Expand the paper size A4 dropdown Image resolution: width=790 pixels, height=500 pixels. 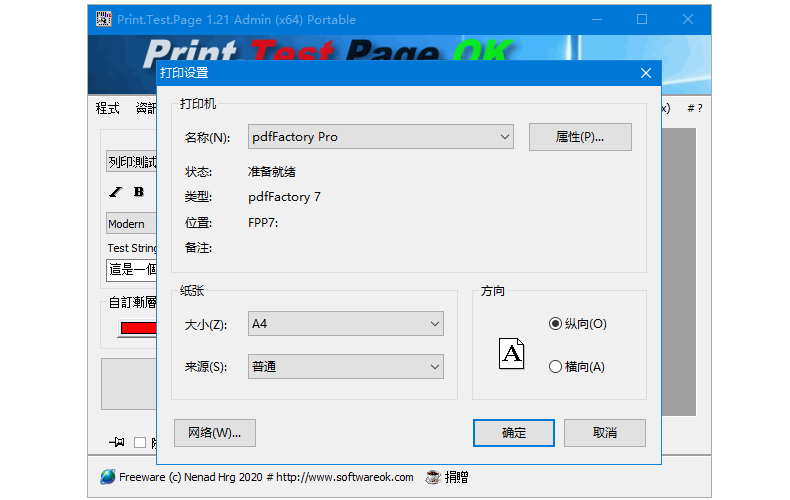tap(346, 324)
